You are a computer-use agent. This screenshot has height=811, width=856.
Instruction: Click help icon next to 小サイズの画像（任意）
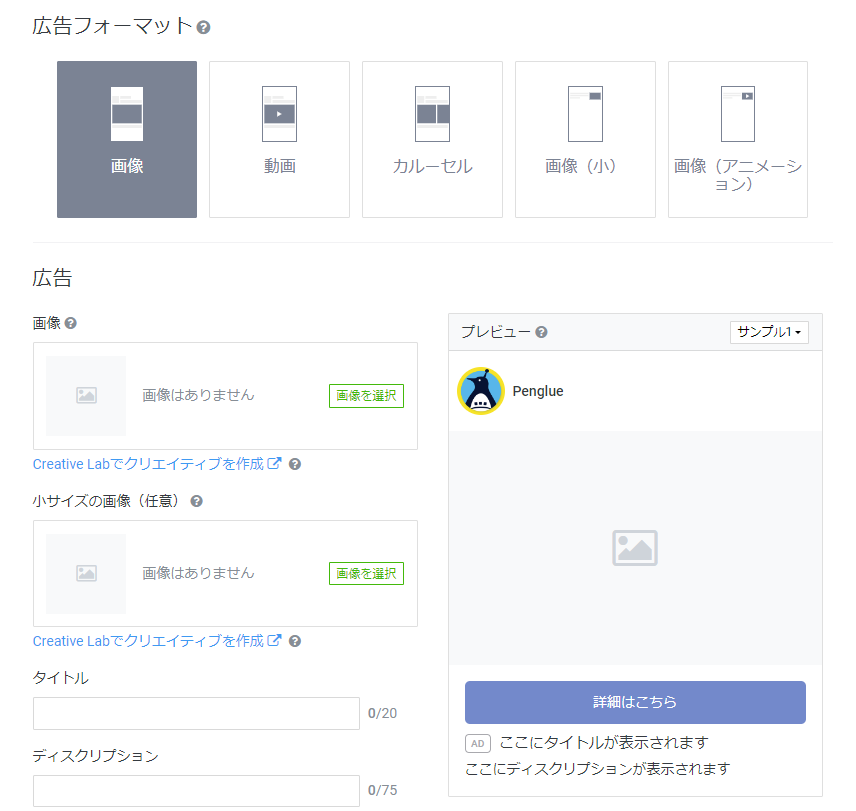[197, 501]
